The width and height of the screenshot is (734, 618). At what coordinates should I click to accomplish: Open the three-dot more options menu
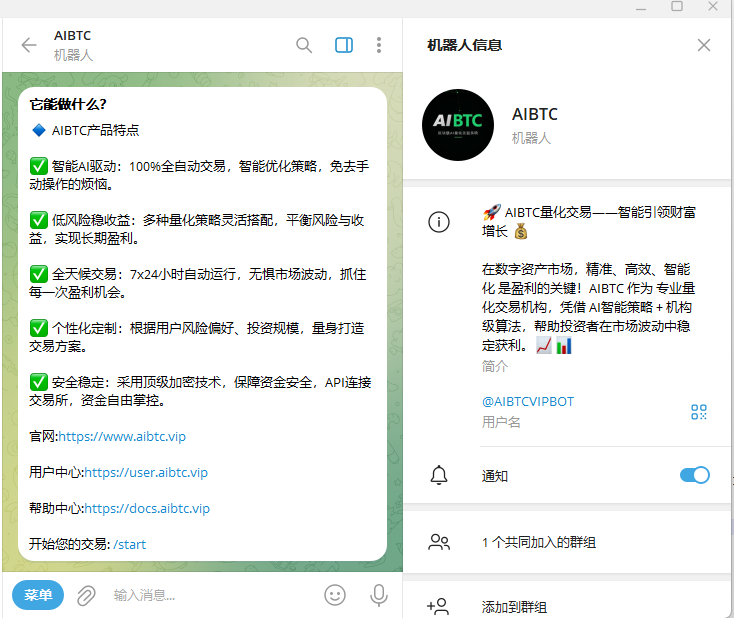(x=379, y=45)
